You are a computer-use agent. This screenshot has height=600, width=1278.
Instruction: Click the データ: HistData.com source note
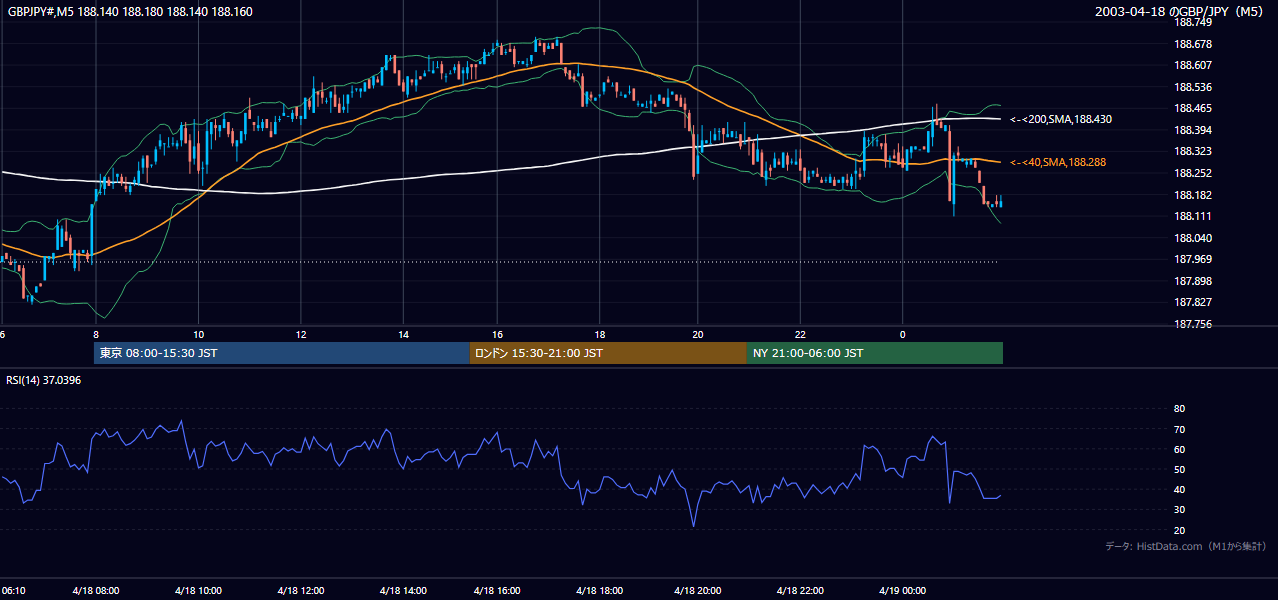click(x=1186, y=547)
